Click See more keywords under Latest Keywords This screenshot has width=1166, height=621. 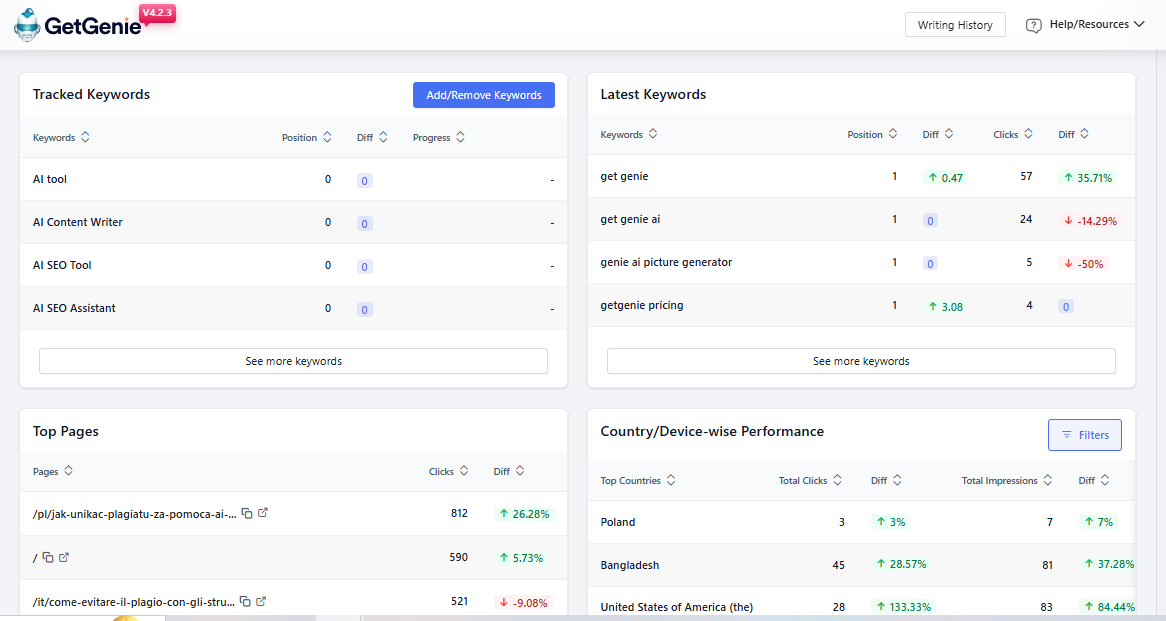point(861,361)
